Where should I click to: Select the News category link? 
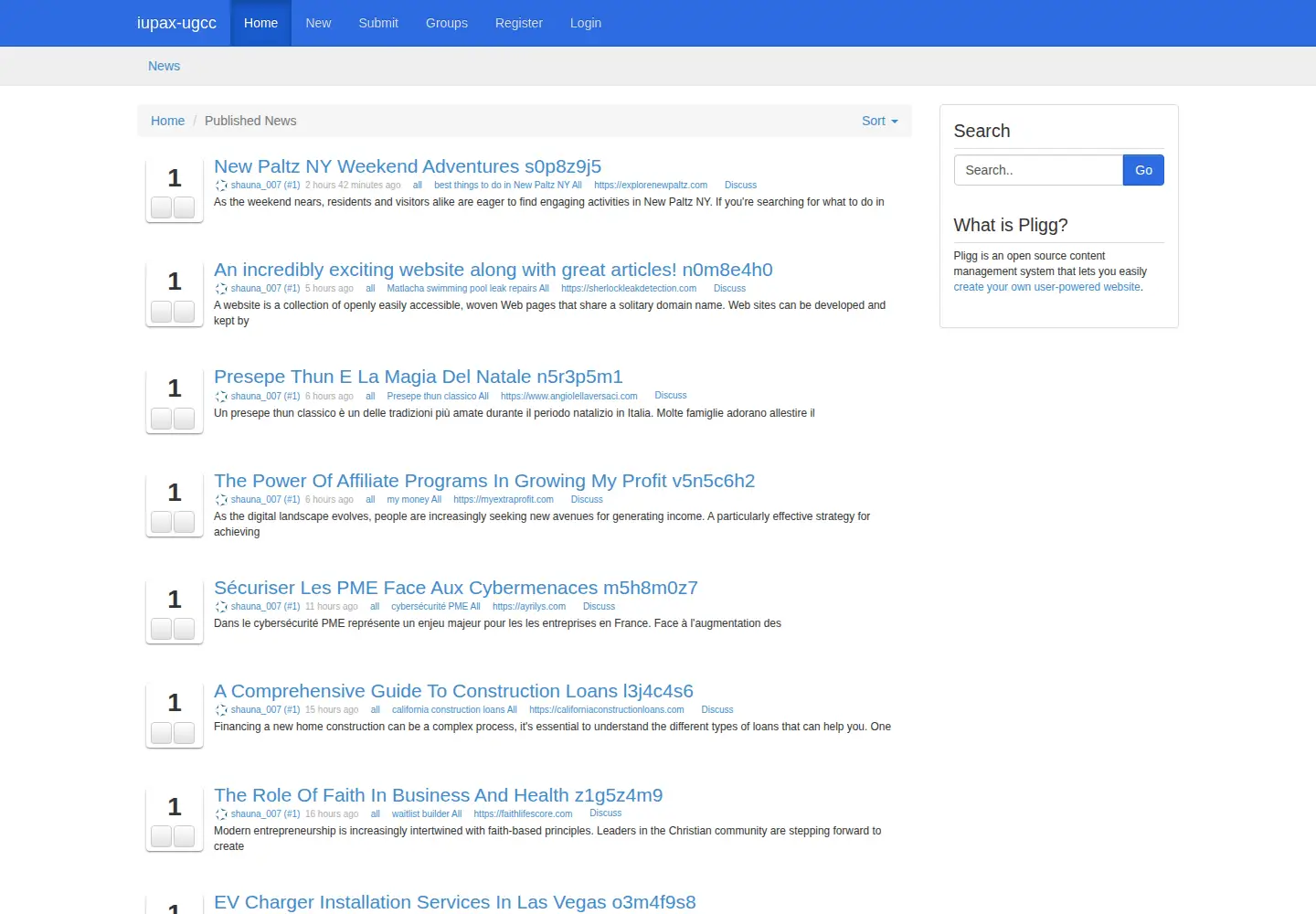[164, 66]
